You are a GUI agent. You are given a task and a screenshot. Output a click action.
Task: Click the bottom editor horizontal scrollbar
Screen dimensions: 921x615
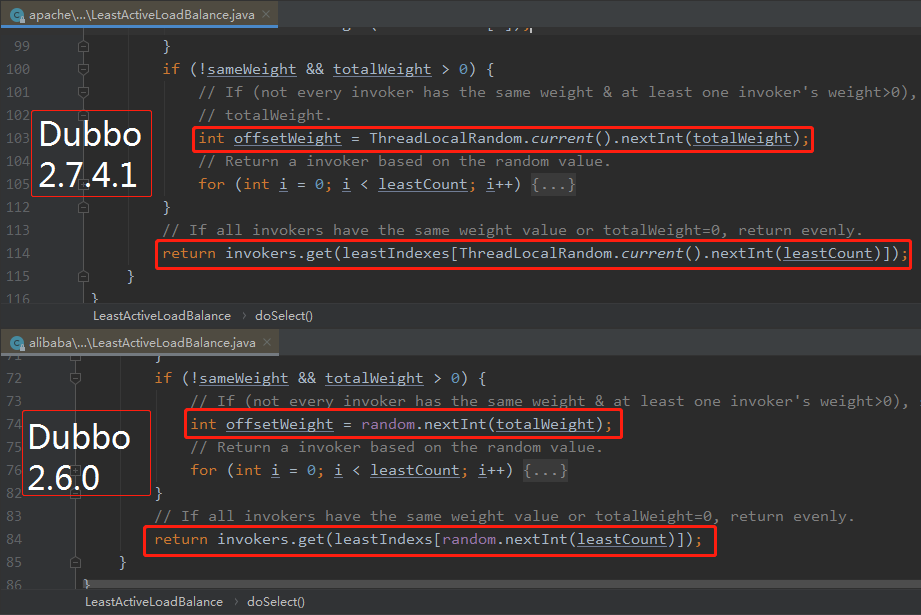(x=499, y=584)
